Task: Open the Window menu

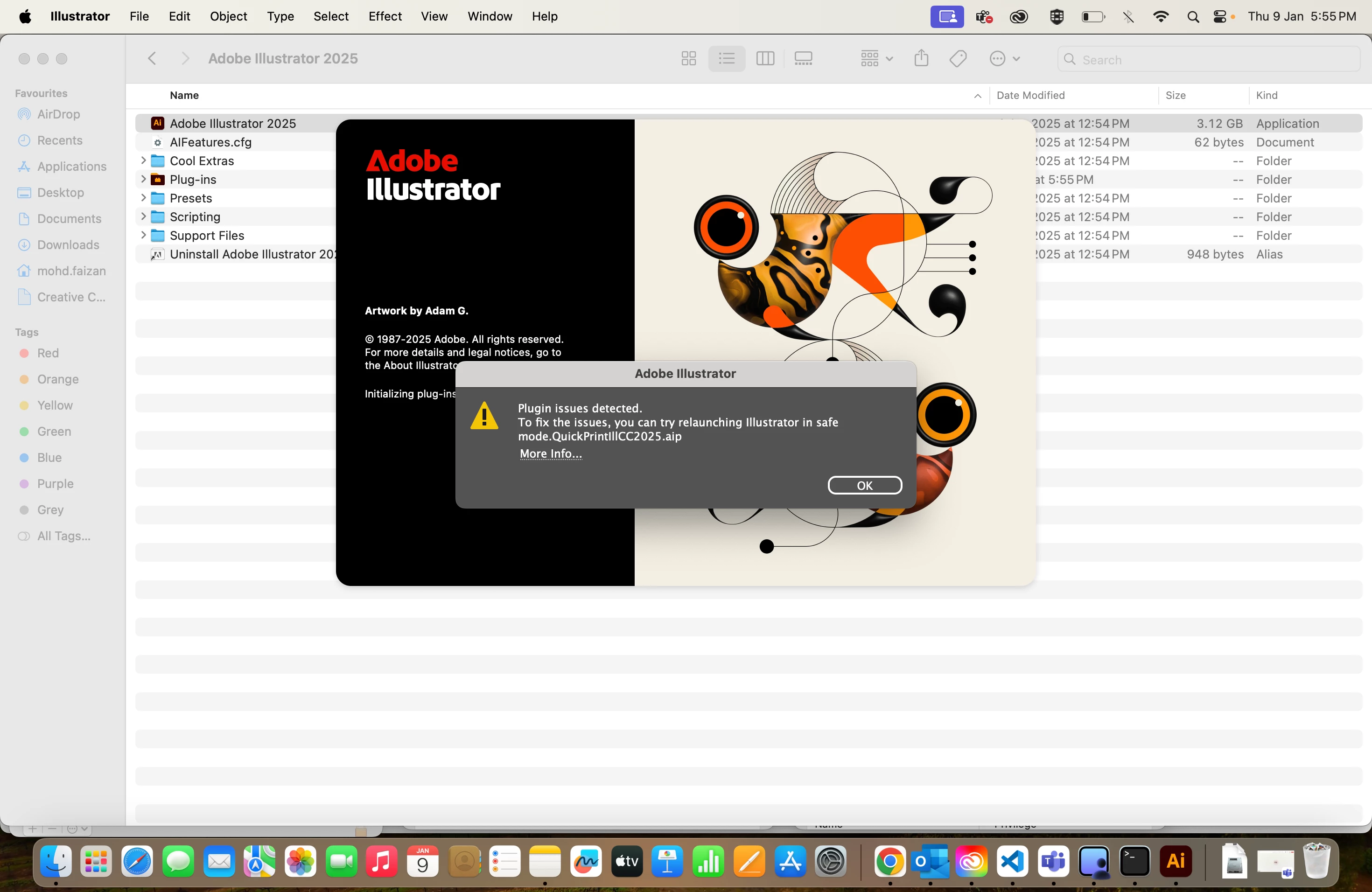Action: pyautogui.click(x=490, y=17)
